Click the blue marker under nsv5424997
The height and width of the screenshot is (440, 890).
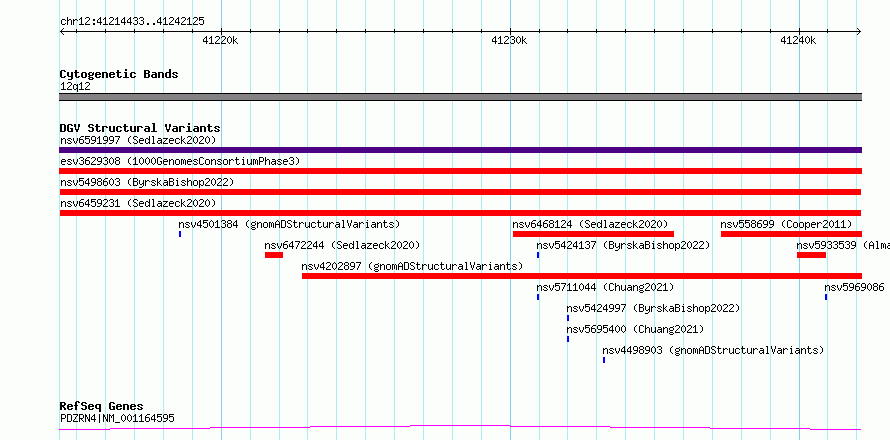pyautogui.click(x=568, y=318)
